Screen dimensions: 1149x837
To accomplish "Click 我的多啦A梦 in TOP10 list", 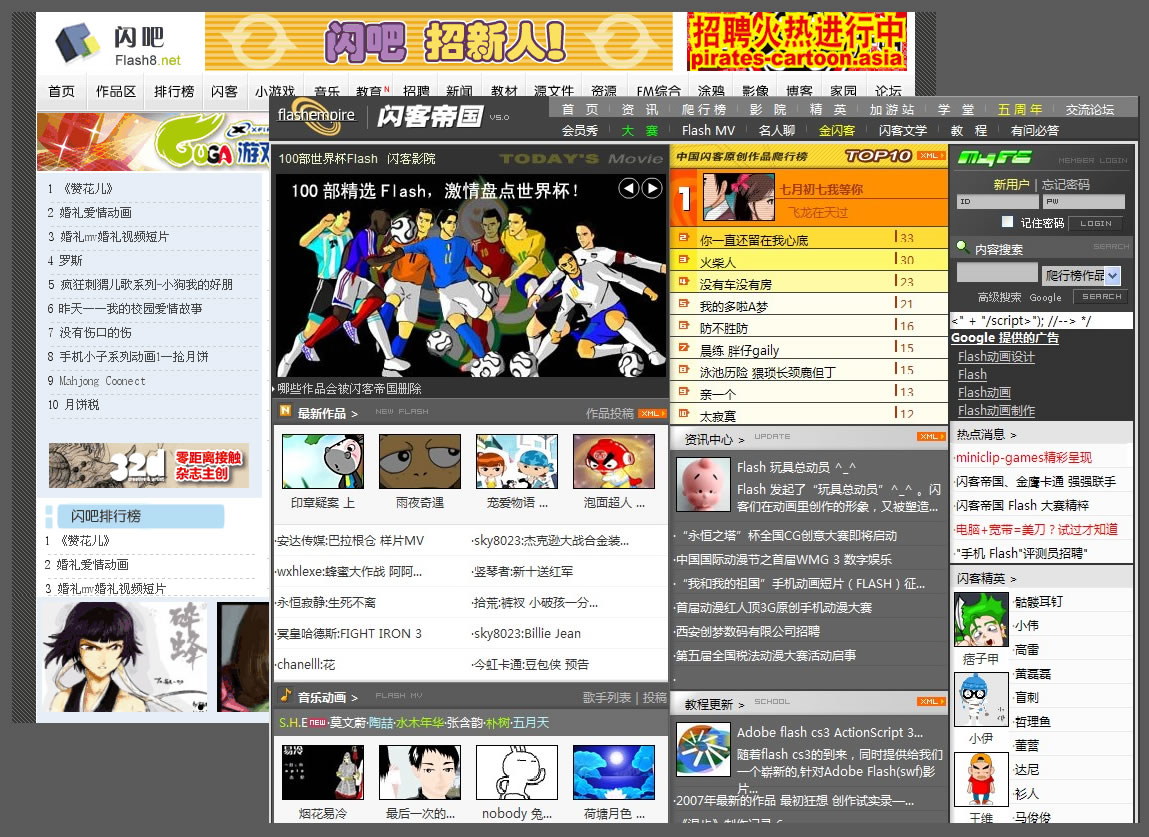I will pyautogui.click(x=734, y=306).
